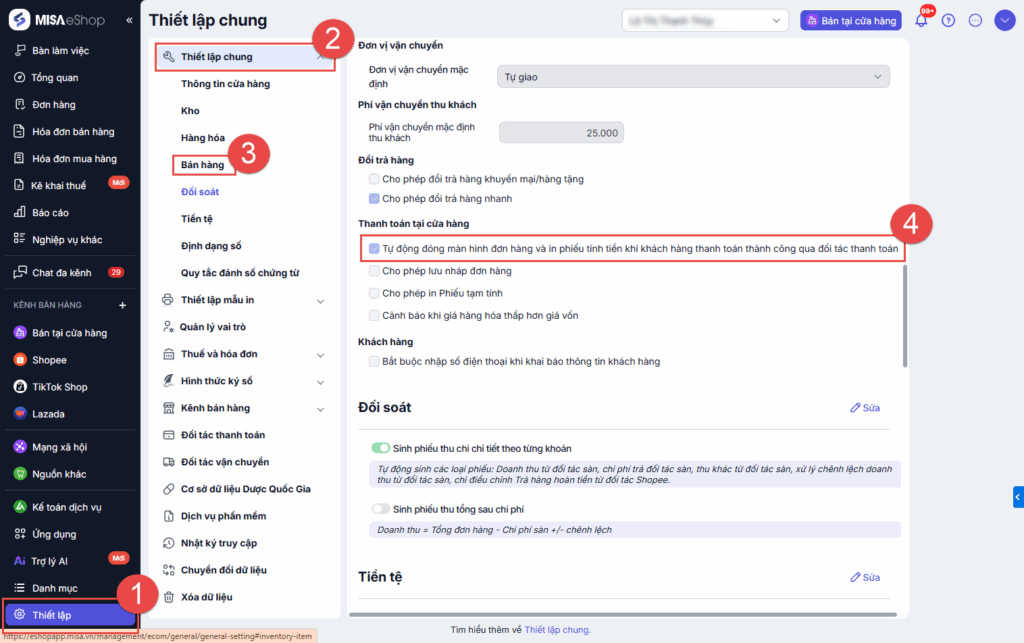Toggle Sinh phiếu thu tổng sau chi phí switch
The width and height of the screenshot is (1024, 643).
[x=380, y=509]
